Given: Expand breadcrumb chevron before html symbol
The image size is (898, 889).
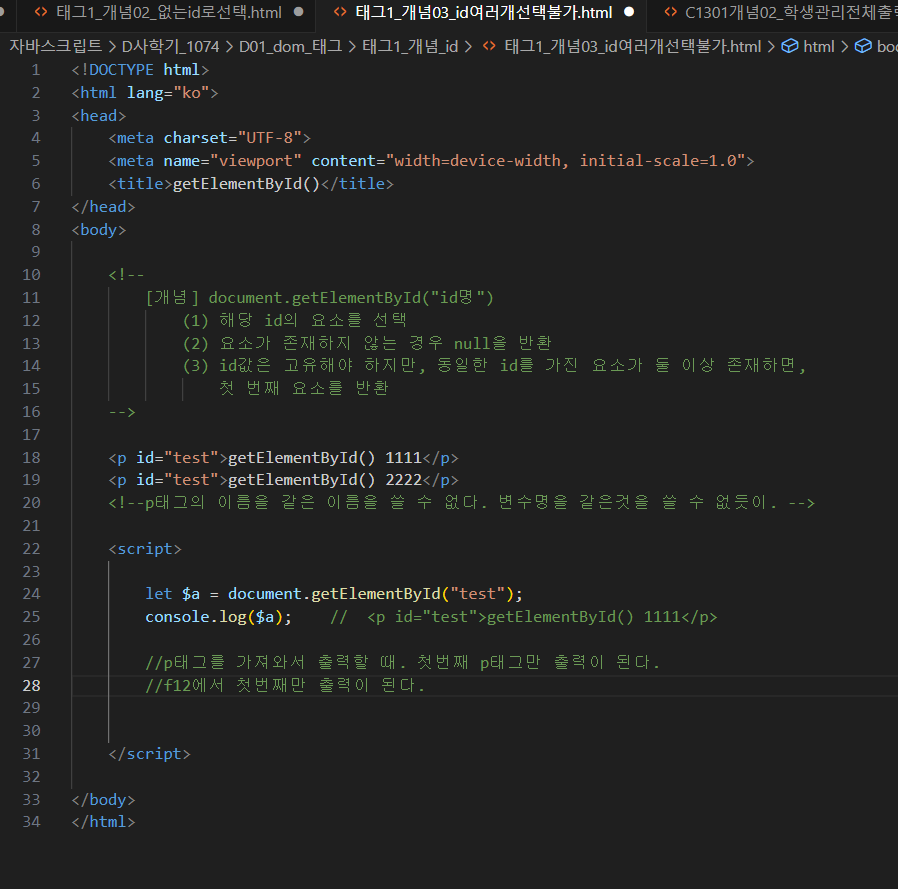Looking at the screenshot, I should click(x=771, y=47).
